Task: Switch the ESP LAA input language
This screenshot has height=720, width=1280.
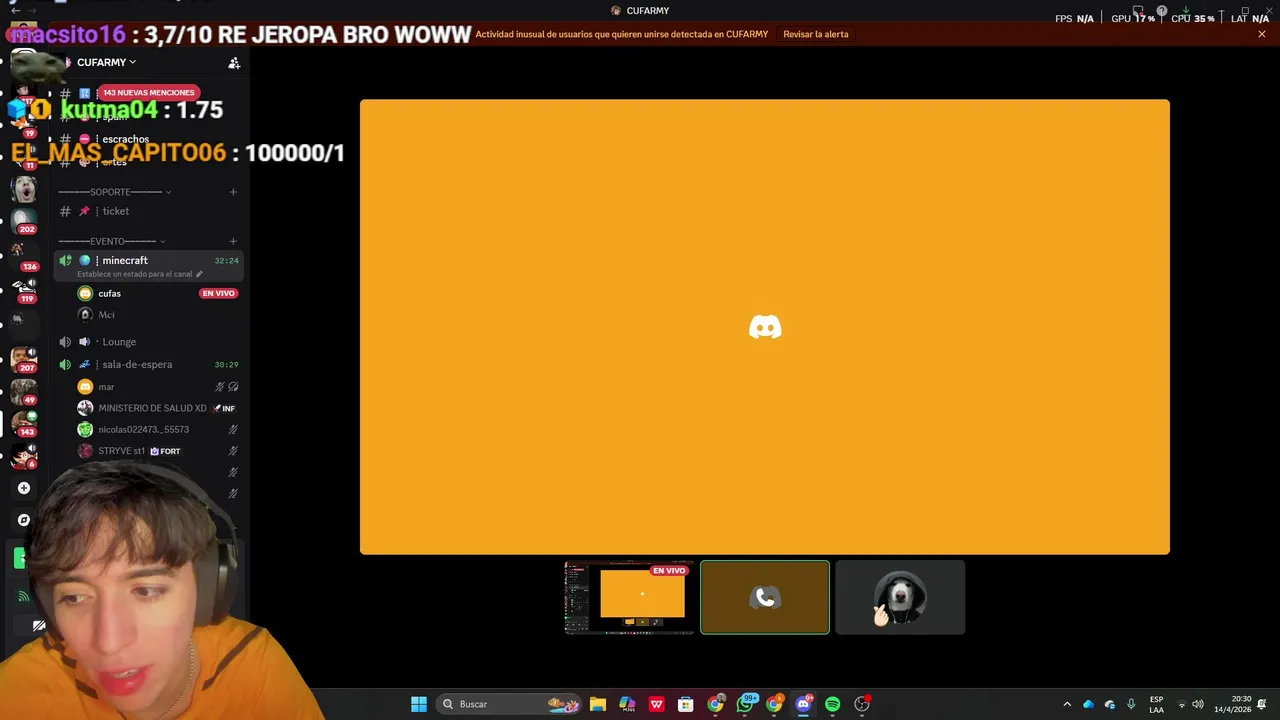Action: (x=1156, y=704)
